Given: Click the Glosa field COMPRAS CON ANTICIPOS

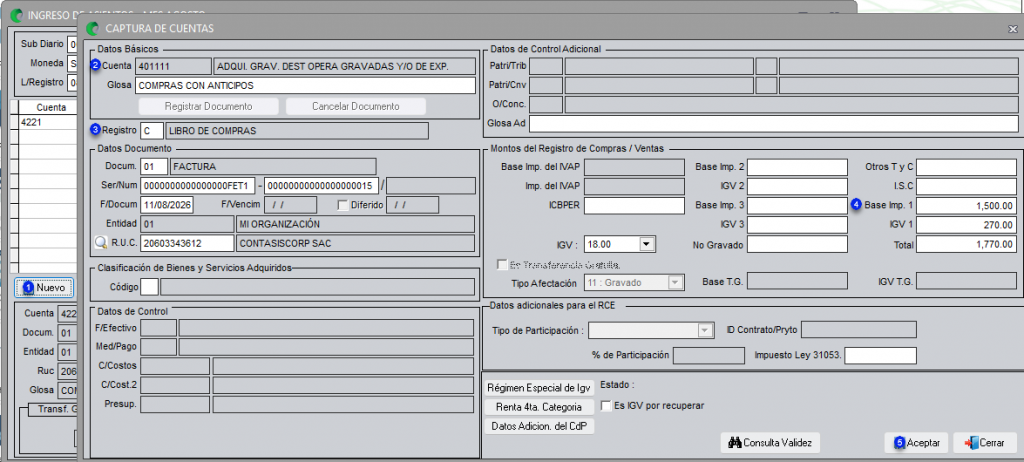Looking at the screenshot, I should (305, 86).
